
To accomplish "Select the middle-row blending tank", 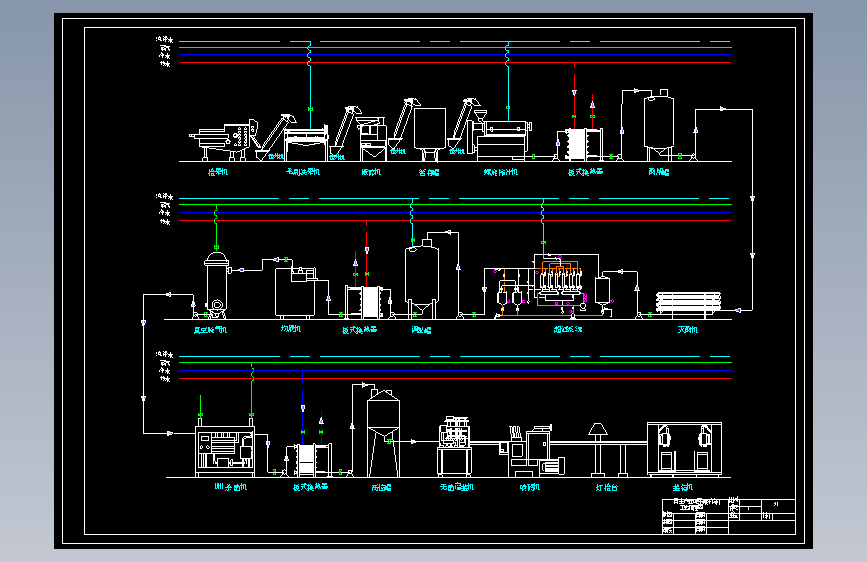I will [x=422, y=279].
